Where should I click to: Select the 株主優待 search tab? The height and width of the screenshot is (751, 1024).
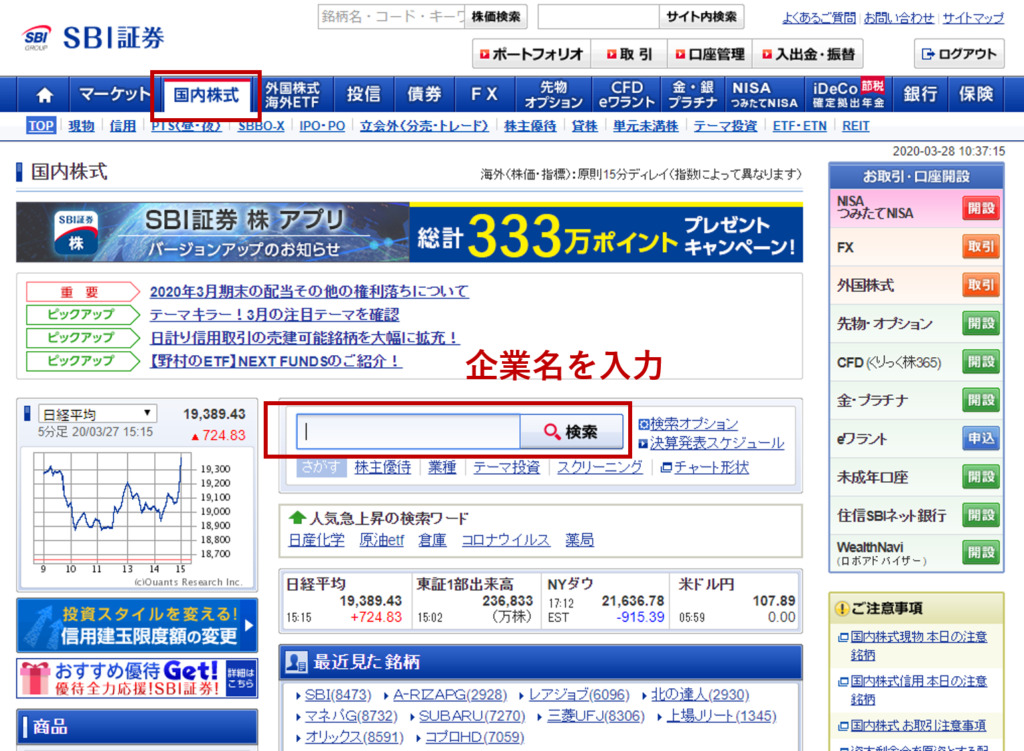pyautogui.click(x=382, y=467)
